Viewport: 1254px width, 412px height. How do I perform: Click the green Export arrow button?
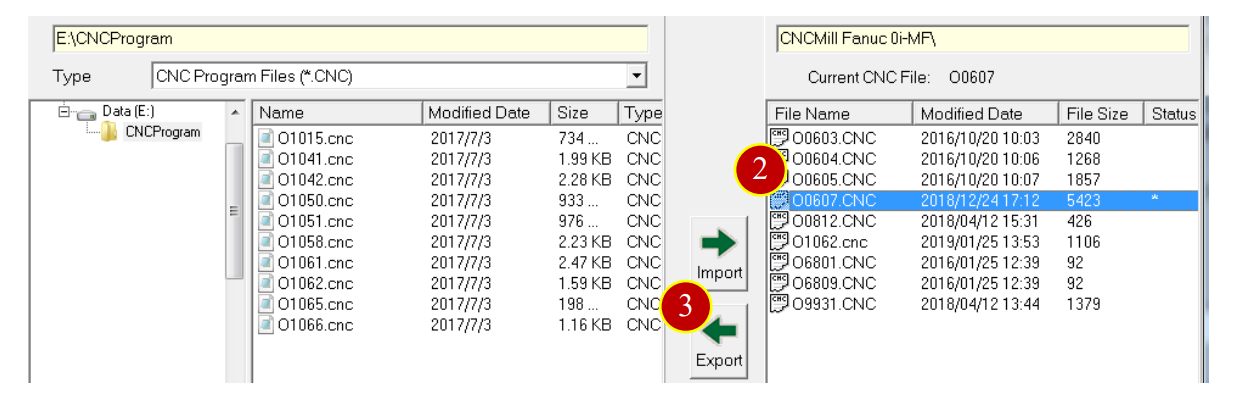click(719, 341)
